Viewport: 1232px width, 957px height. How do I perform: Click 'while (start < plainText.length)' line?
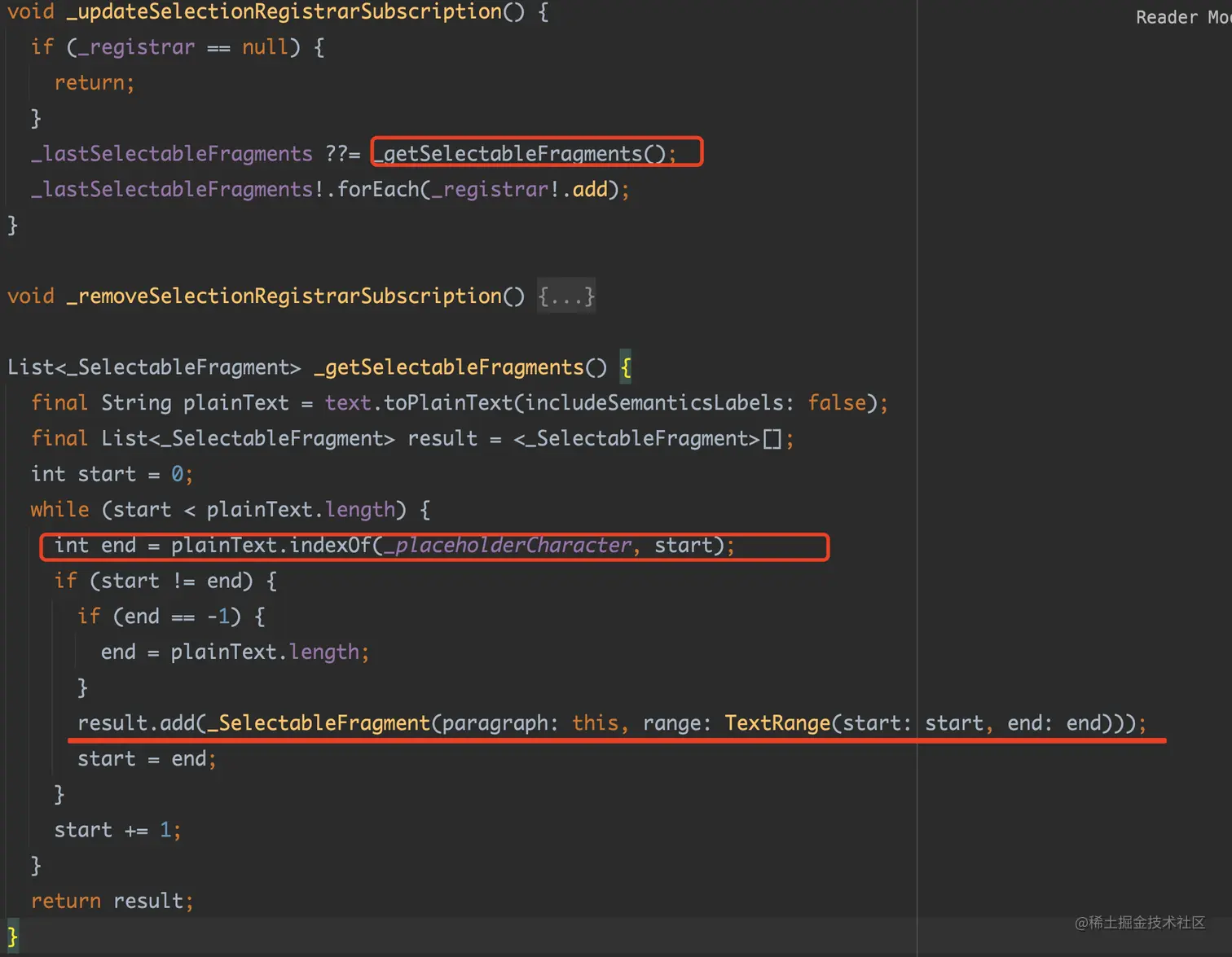(x=231, y=510)
